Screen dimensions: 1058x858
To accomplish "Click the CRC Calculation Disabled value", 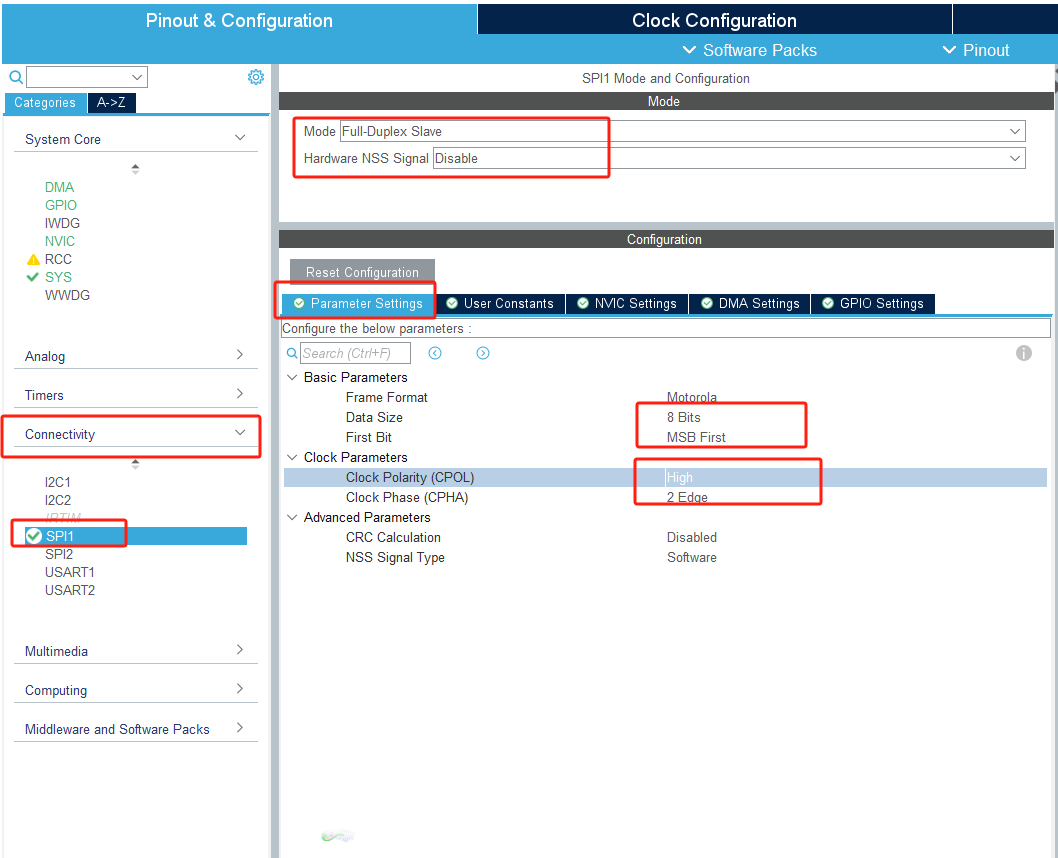I will tap(692, 538).
